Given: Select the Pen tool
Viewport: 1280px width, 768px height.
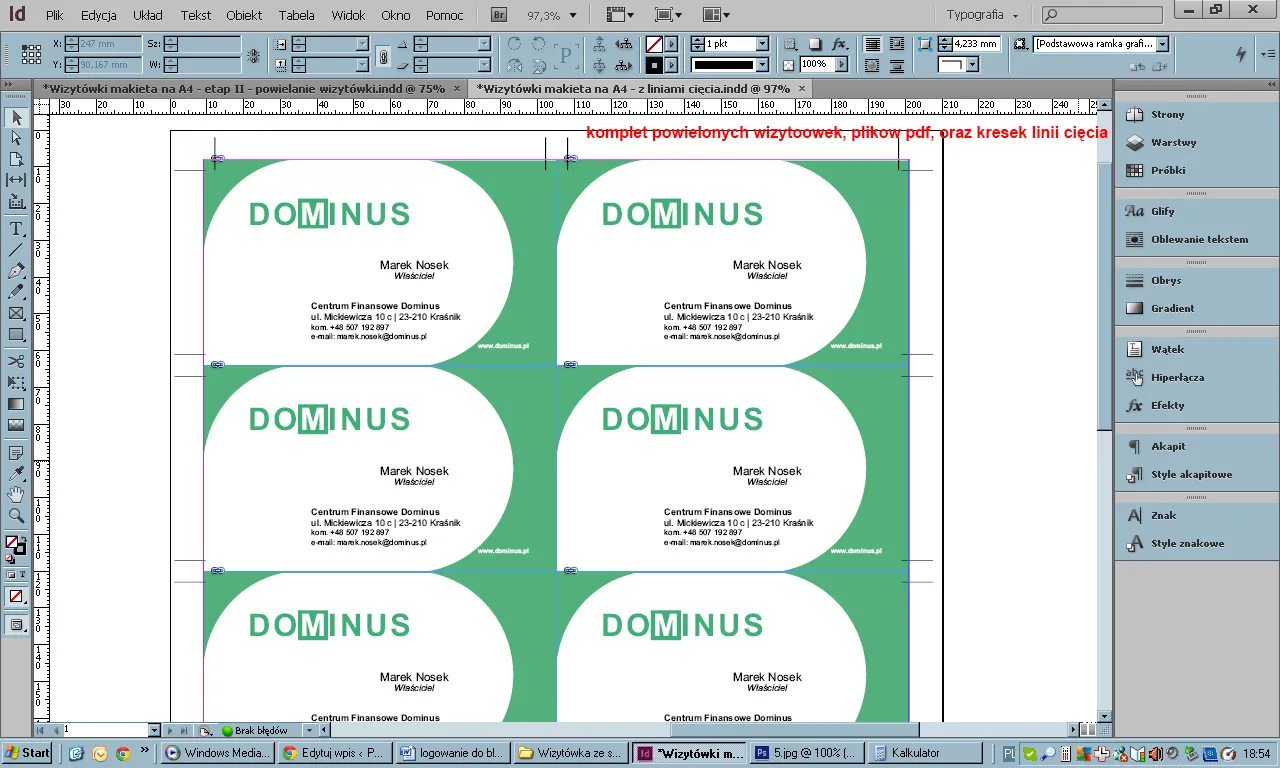Looking at the screenshot, I should pos(16,271).
